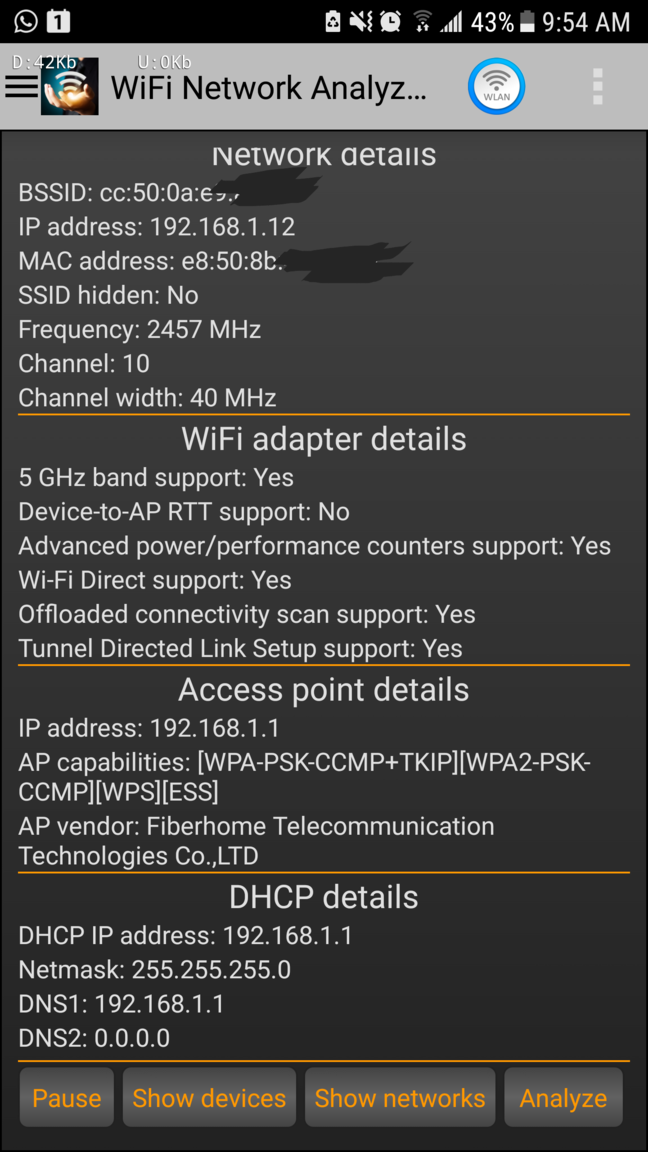
Task: Select the WiFi adapter details heading
Action: [x=324, y=439]
